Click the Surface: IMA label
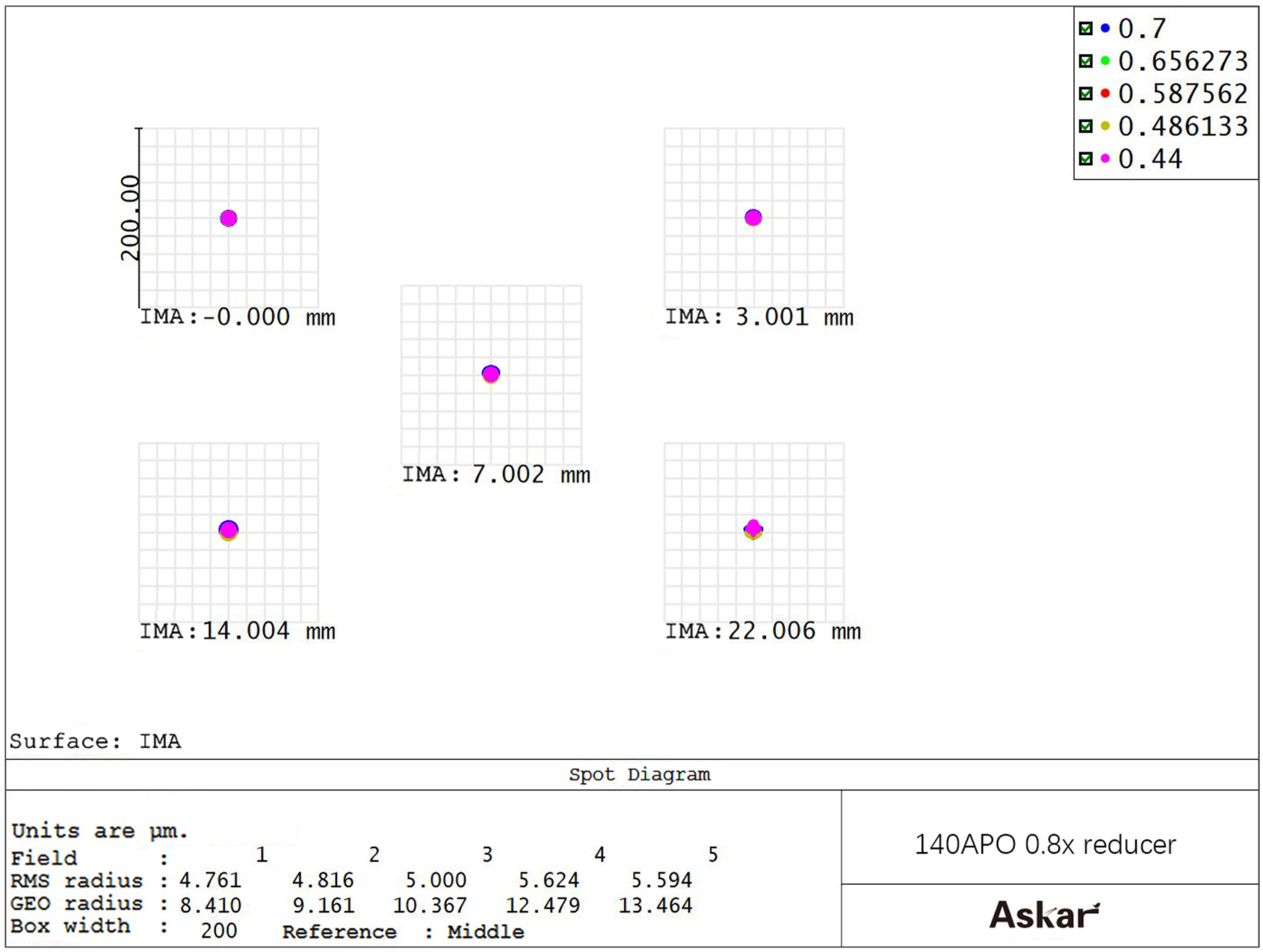 tap(95, 741)
